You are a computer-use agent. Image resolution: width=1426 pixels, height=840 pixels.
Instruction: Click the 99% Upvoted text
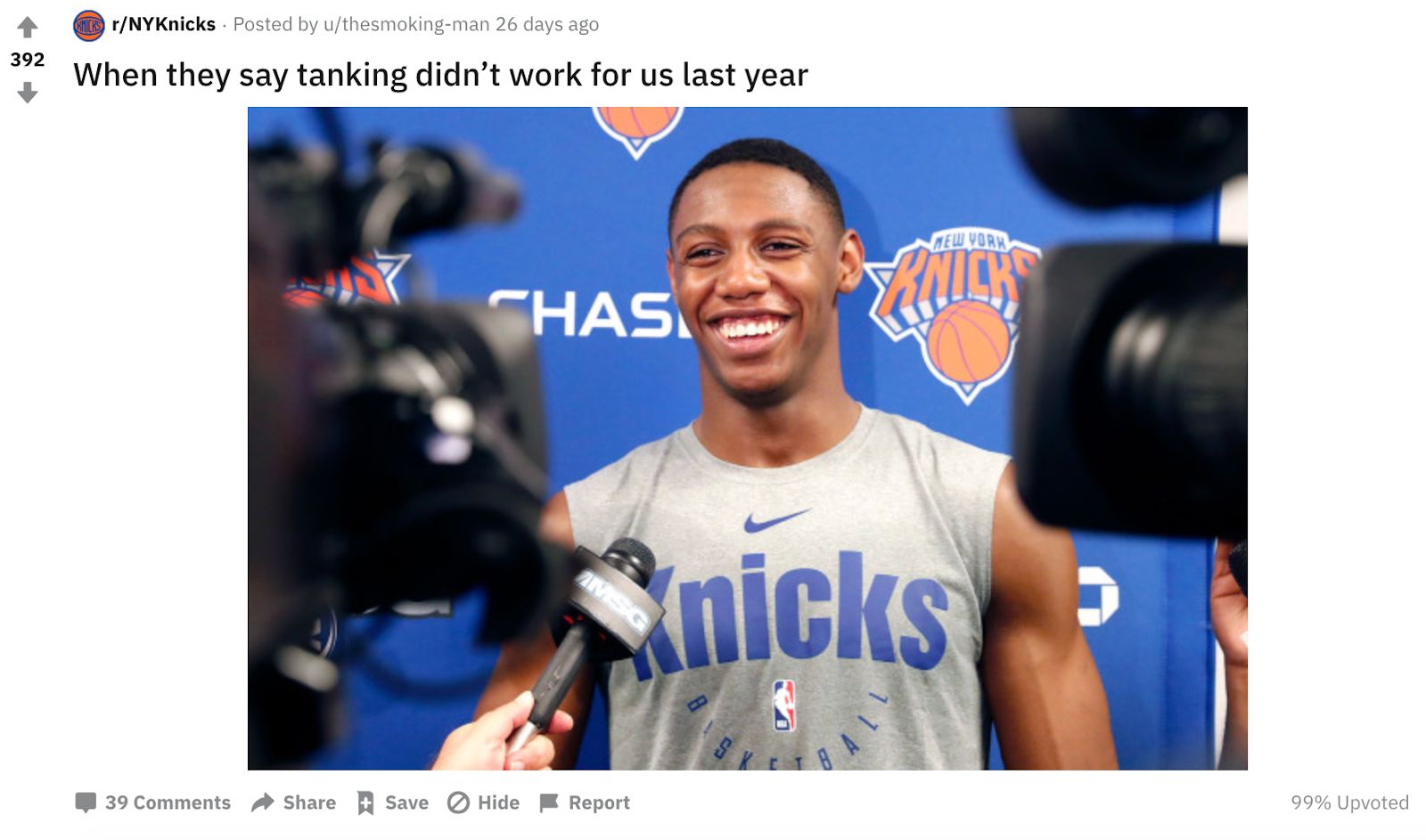1349,803
